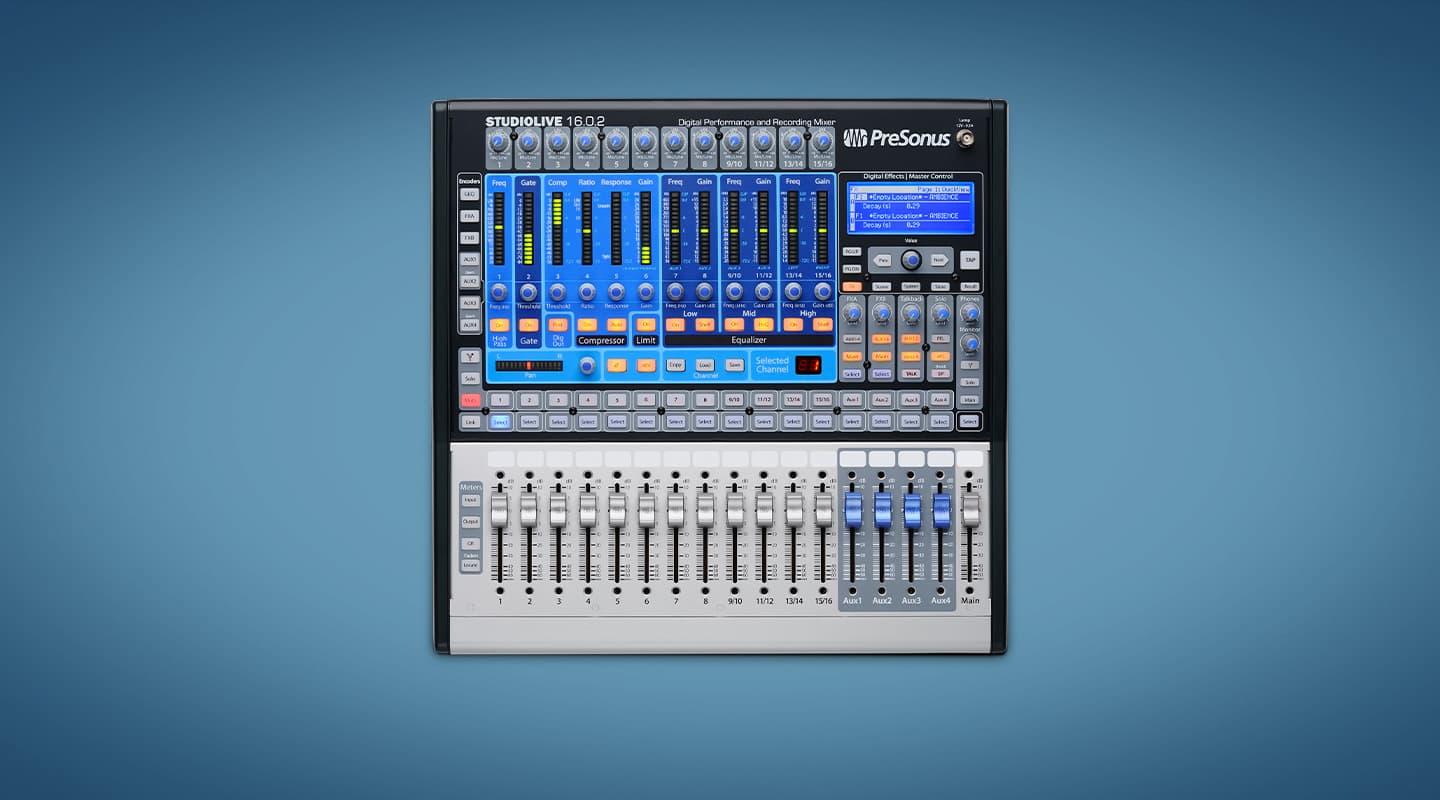Toggle the High Pass On button
This screenshot has width=1440, height=800.
click(499, 324)
